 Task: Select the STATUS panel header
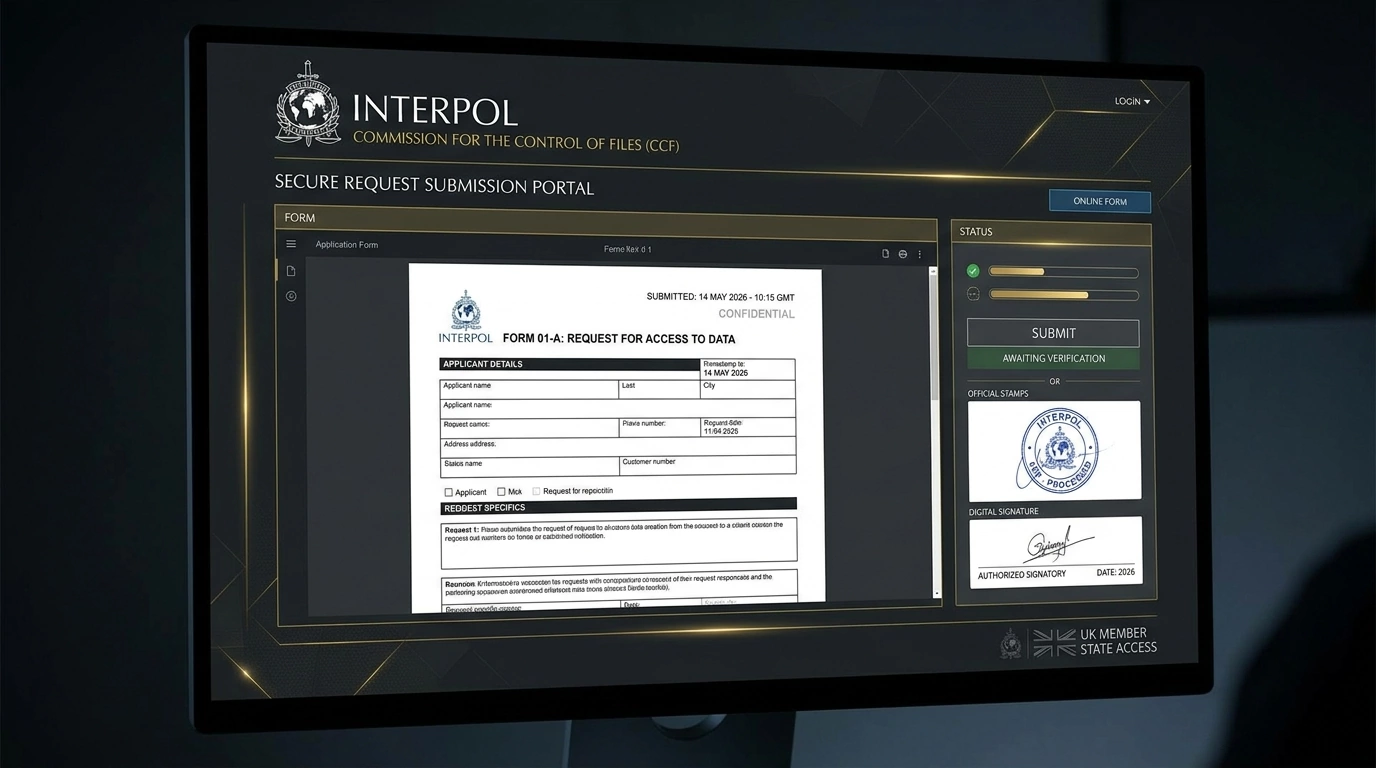(1051, 231)
